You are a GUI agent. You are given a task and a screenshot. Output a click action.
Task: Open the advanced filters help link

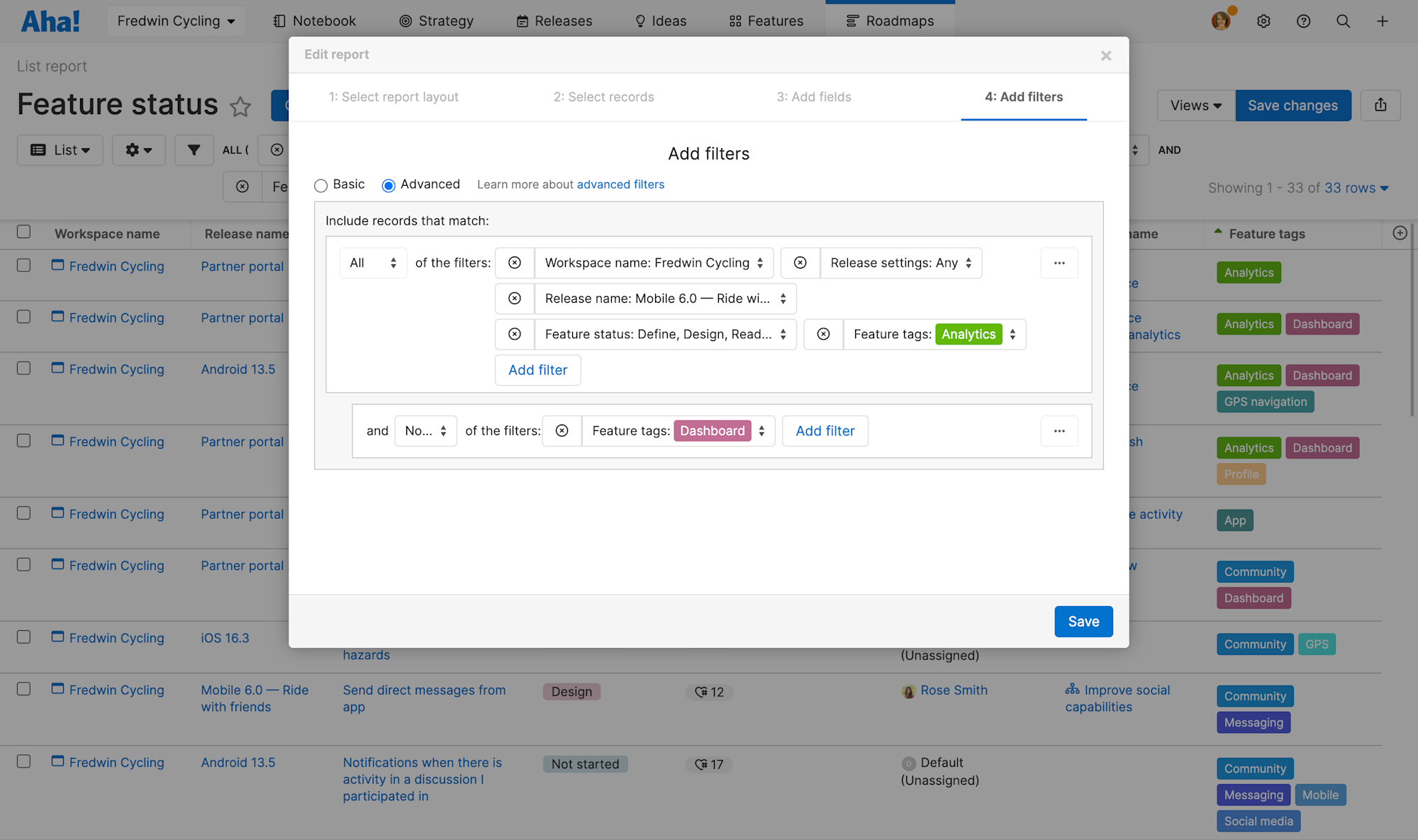(620, 184)
